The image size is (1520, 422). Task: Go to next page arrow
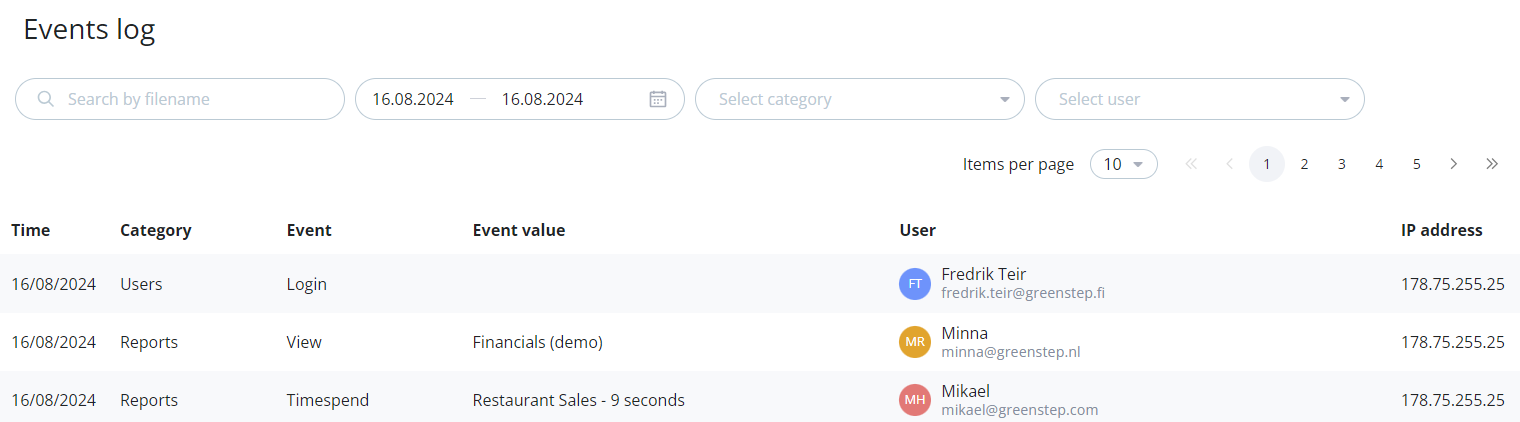coord(1454,164)
